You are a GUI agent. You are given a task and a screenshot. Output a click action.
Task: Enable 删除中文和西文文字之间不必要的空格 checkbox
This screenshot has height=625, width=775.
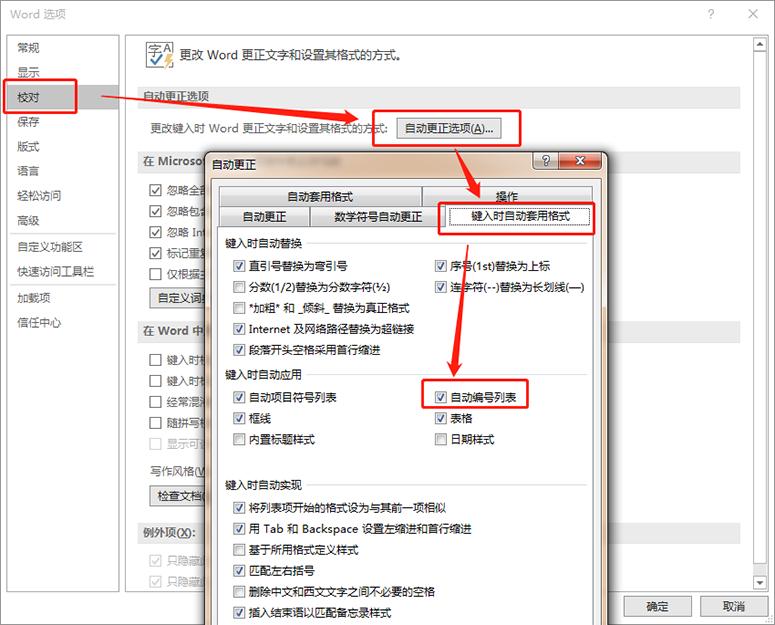point(239,592)
